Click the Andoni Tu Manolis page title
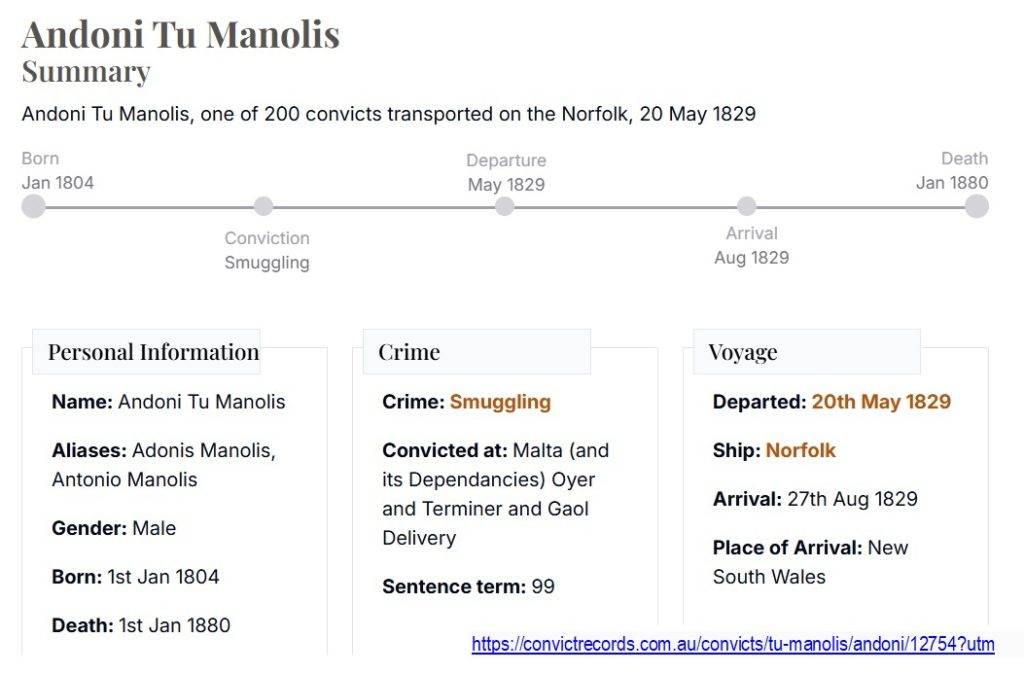The width and height of the screenshot is (1024, 674). pos(181,34)
